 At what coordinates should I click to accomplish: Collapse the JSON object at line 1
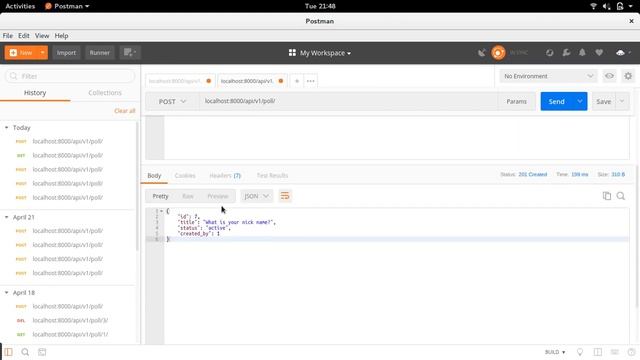[x=162, y=211]
